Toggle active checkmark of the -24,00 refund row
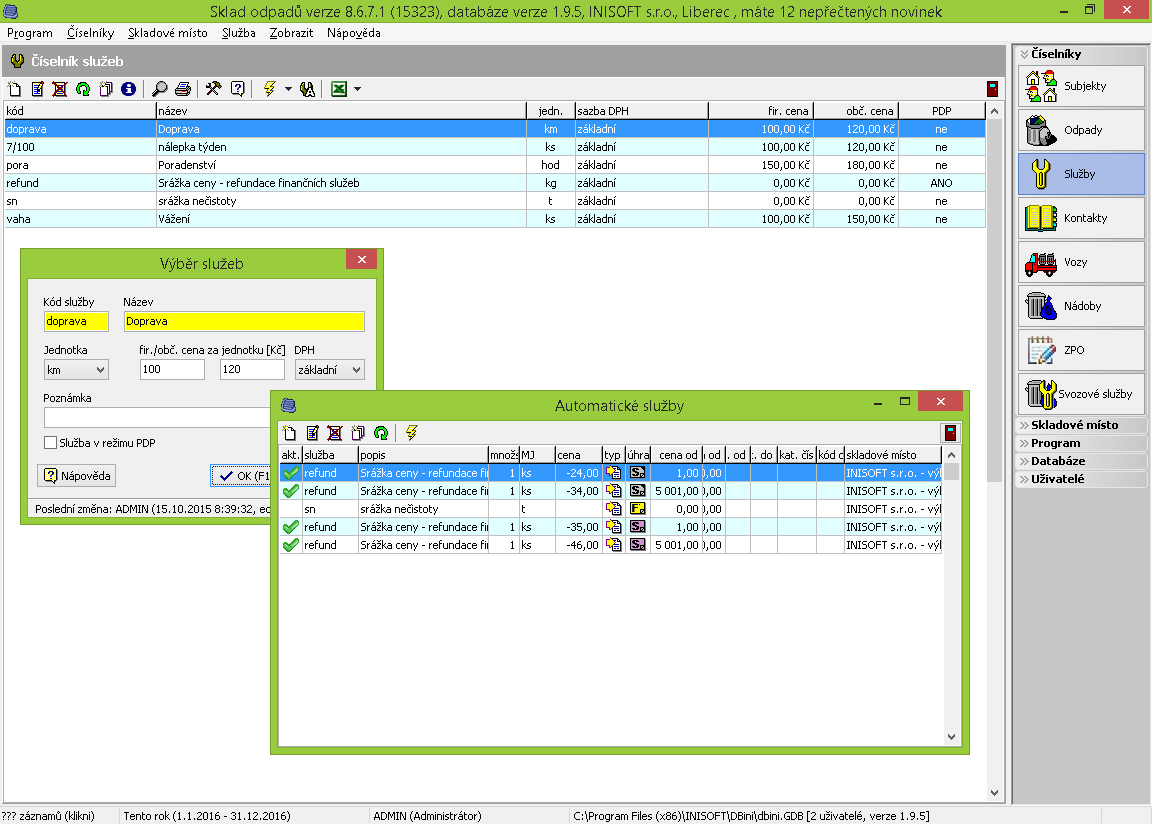Viewport: 1152px width, 824px height. click(291, 473)
